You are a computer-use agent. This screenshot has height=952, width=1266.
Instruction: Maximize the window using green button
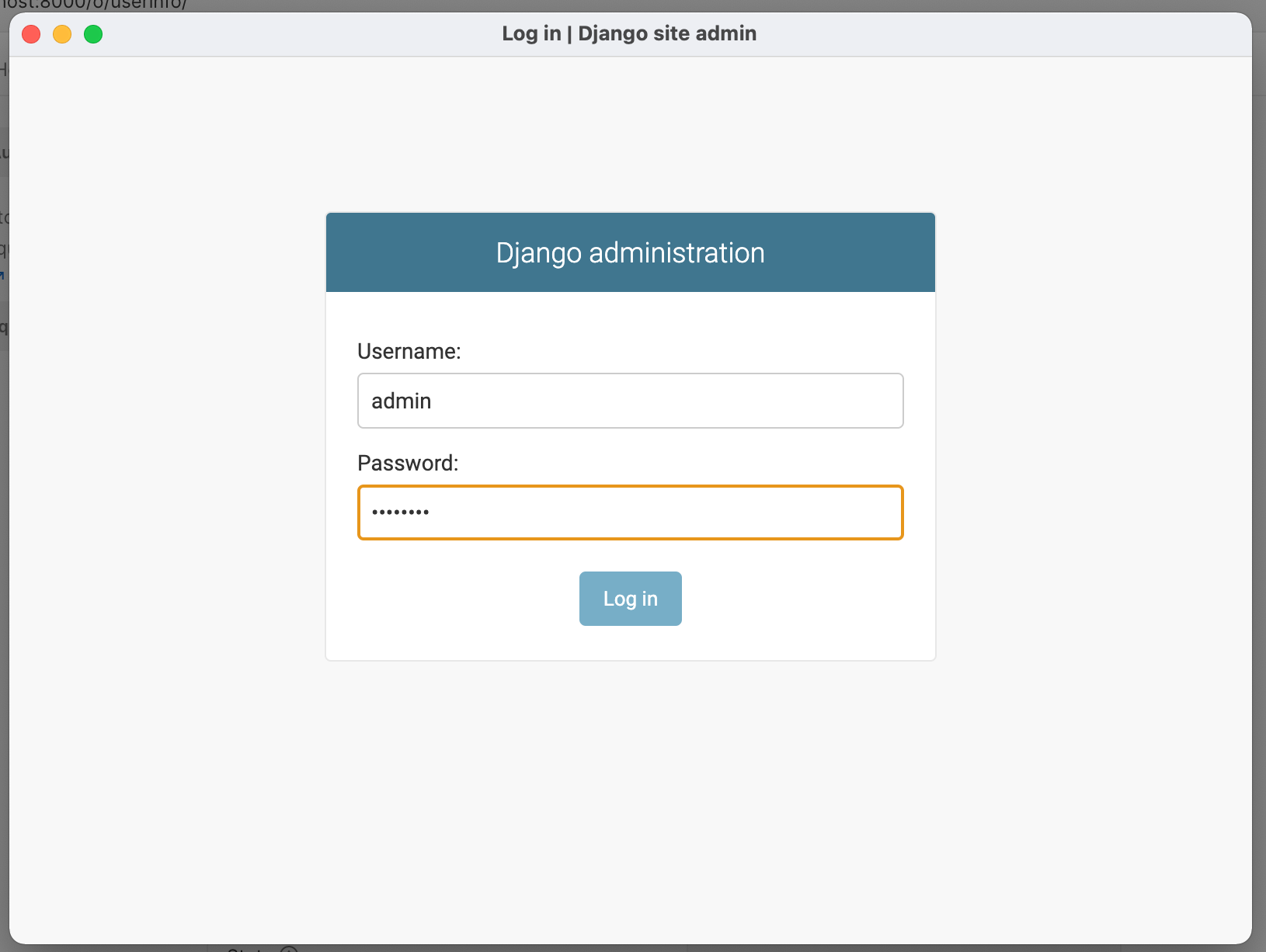93,34
